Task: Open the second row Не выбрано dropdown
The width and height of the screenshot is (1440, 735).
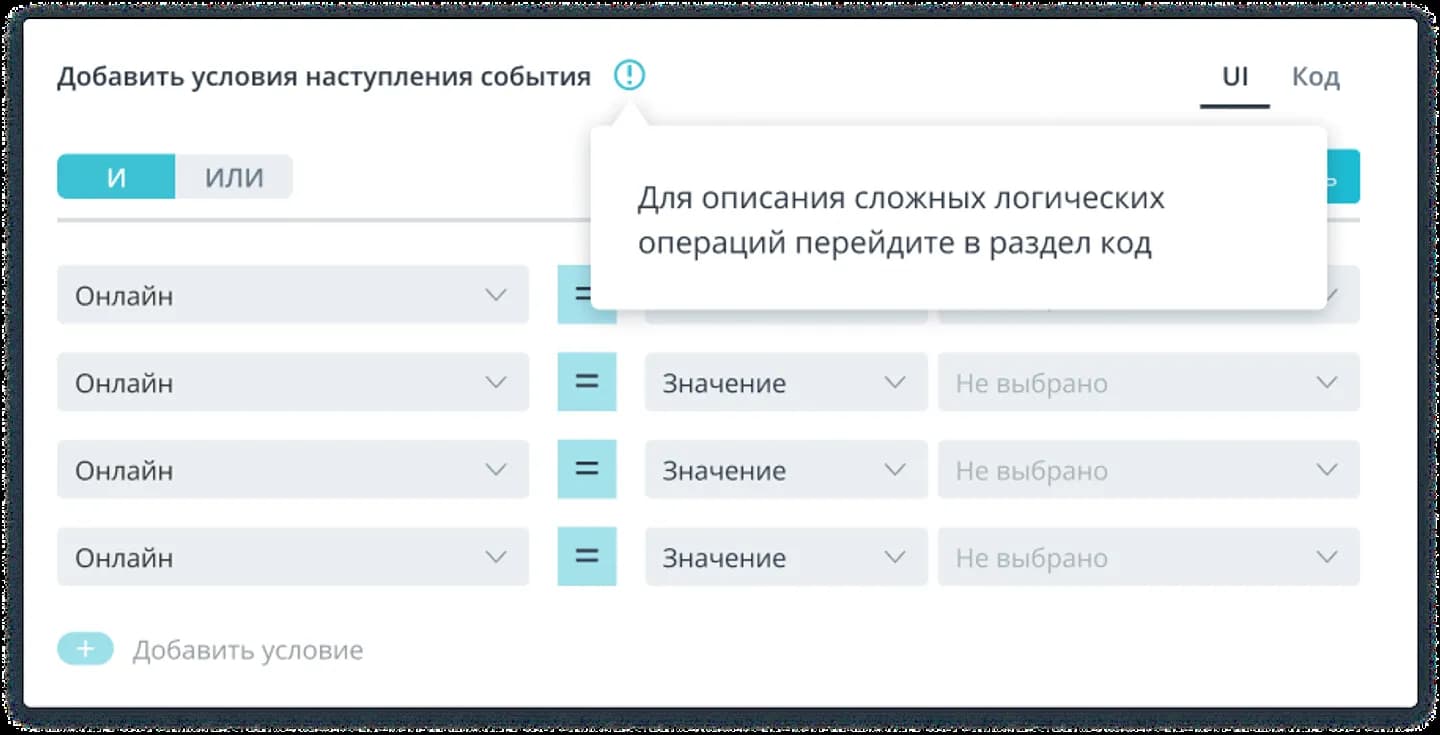Action: tap(1149, 382)
